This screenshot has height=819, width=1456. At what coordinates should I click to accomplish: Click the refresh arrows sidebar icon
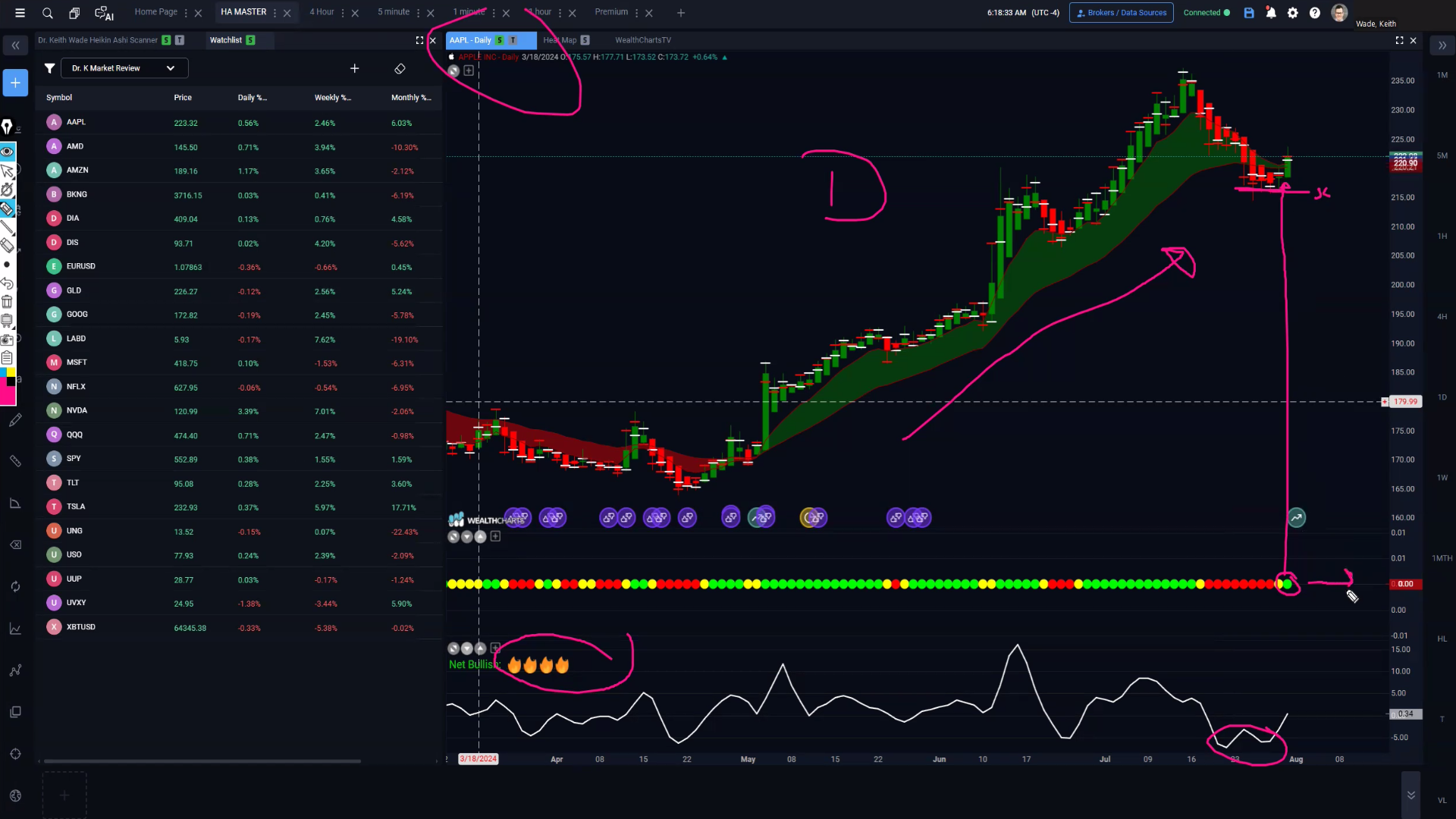[x=15, y=586]
